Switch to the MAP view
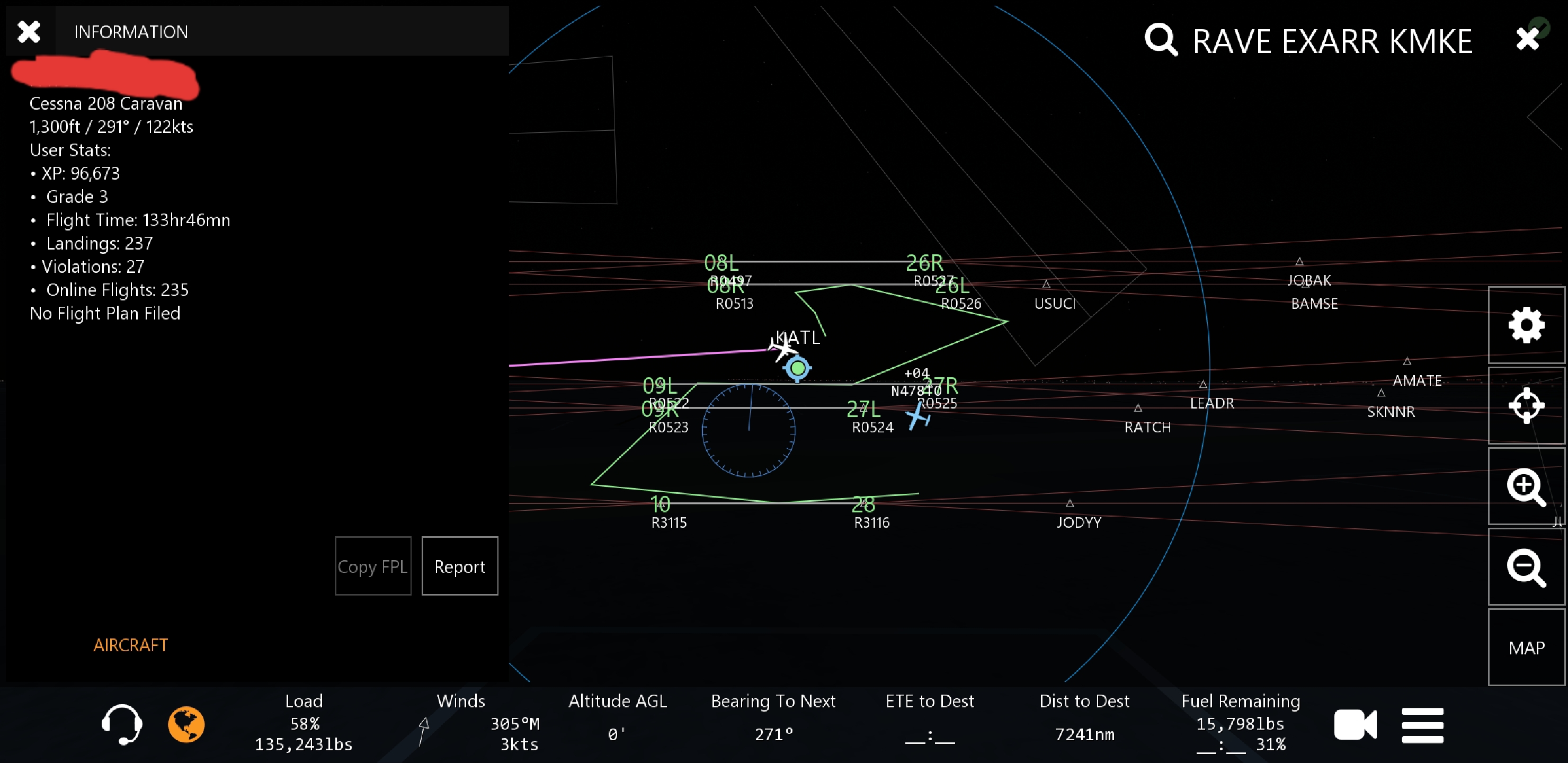Image resolution: width=1568 pixels, height=763 pixels. tap(1526, 647)
